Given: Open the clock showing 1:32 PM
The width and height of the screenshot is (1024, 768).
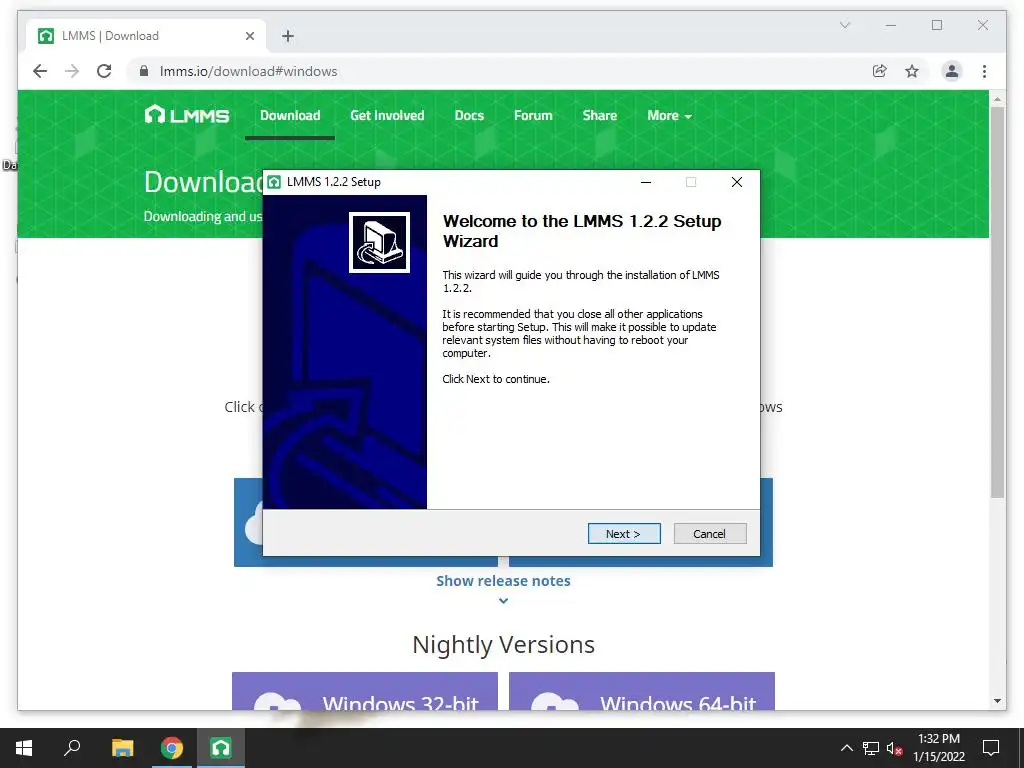Looking at the screenshot, I should pos(939,748).
